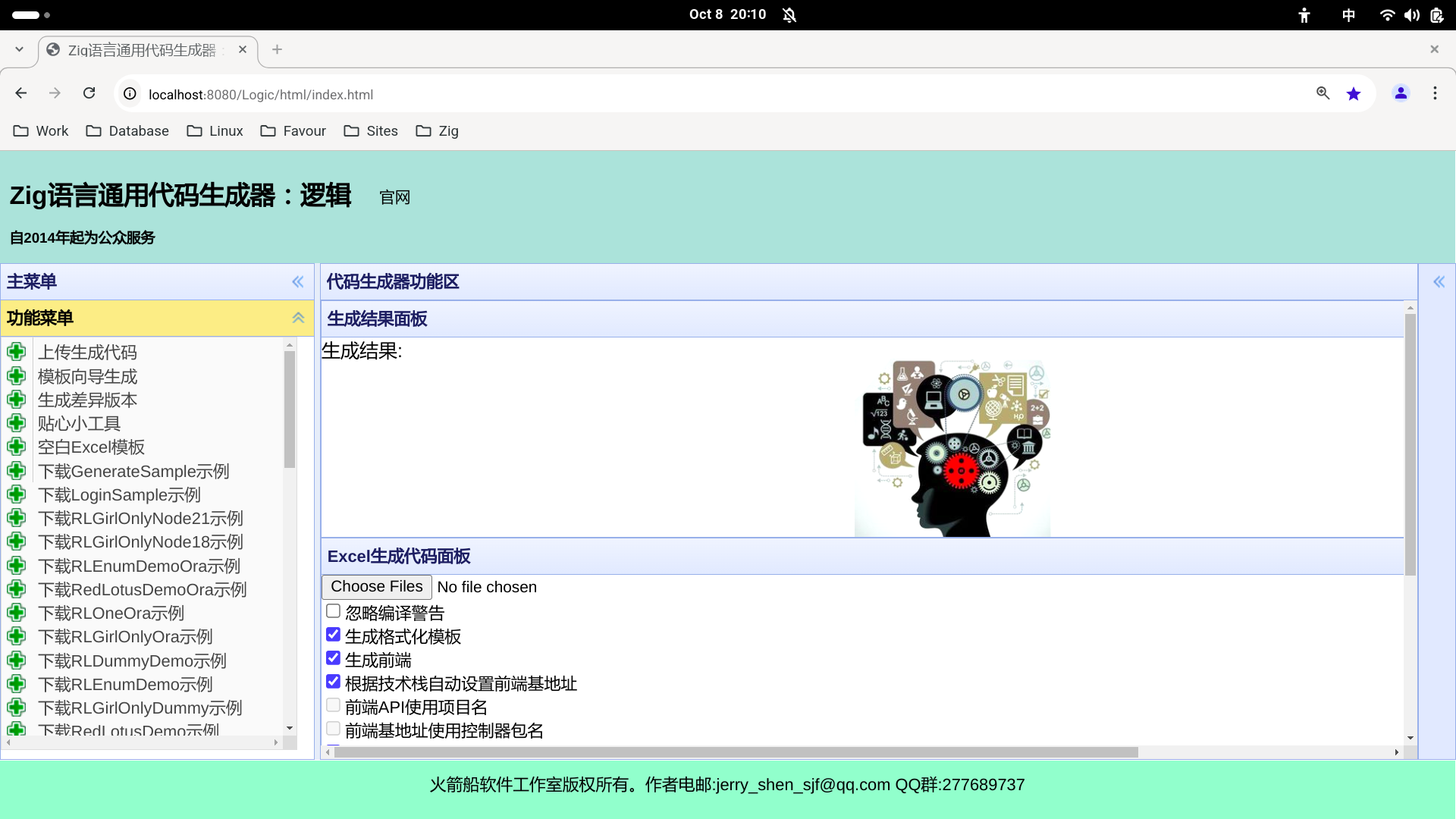Click the plus icon beside 上传生成代码
1456x819 pixels.
point(17,351)
